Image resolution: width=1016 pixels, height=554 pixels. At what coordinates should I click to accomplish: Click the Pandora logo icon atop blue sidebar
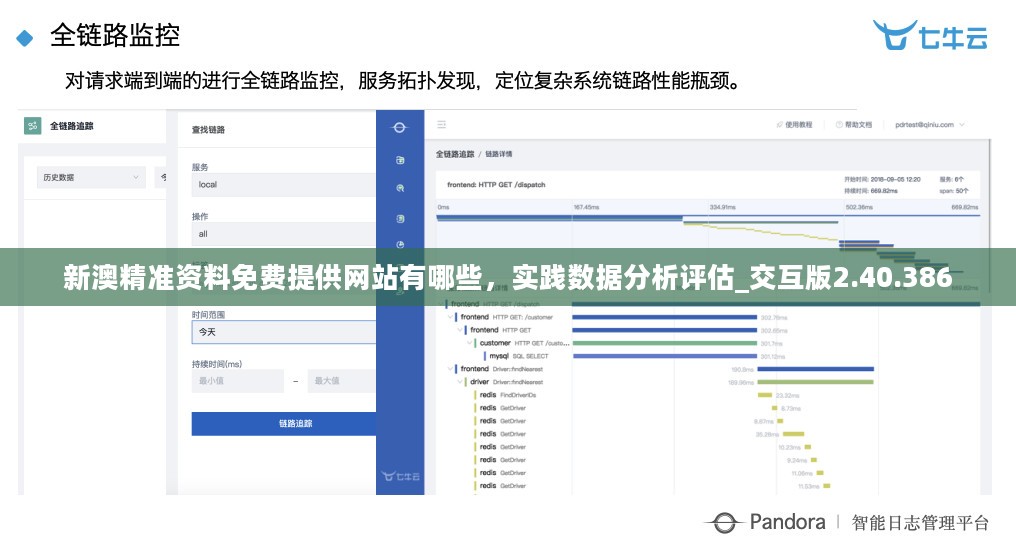[400, 128]
